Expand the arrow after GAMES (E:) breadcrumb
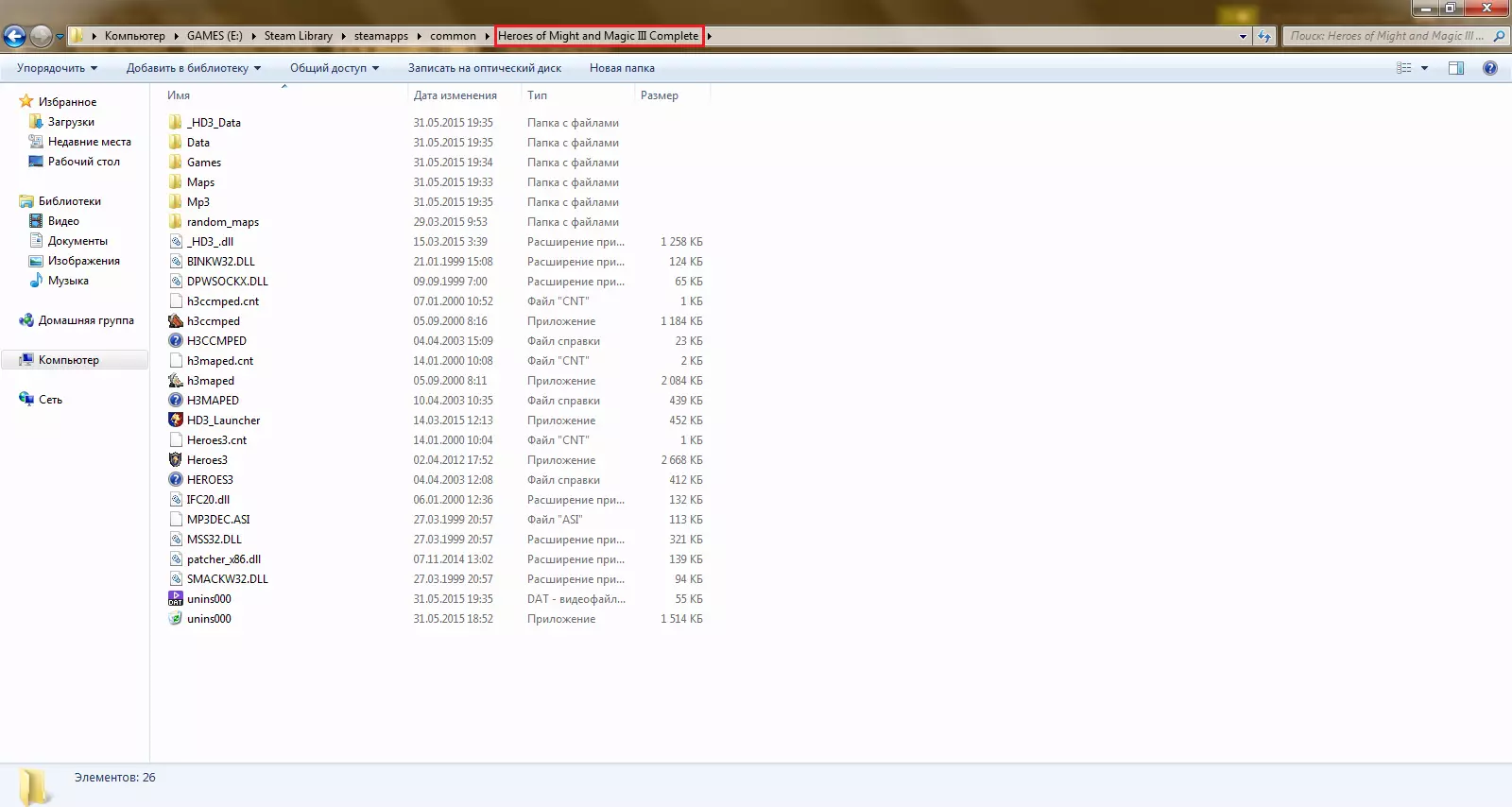Image resolution: width=1512 pixels, height=807 pixels. (253, 36)
